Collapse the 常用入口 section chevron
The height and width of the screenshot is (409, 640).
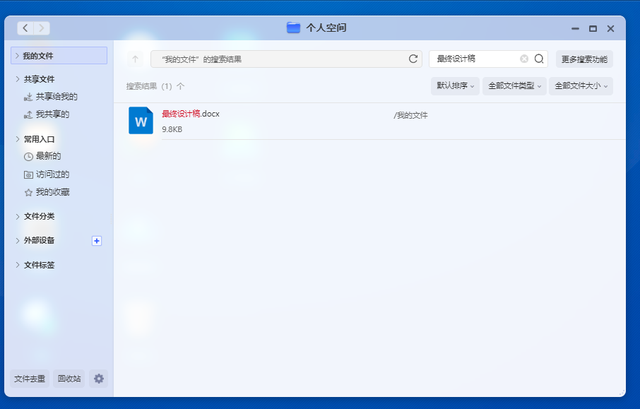(18, 139)
